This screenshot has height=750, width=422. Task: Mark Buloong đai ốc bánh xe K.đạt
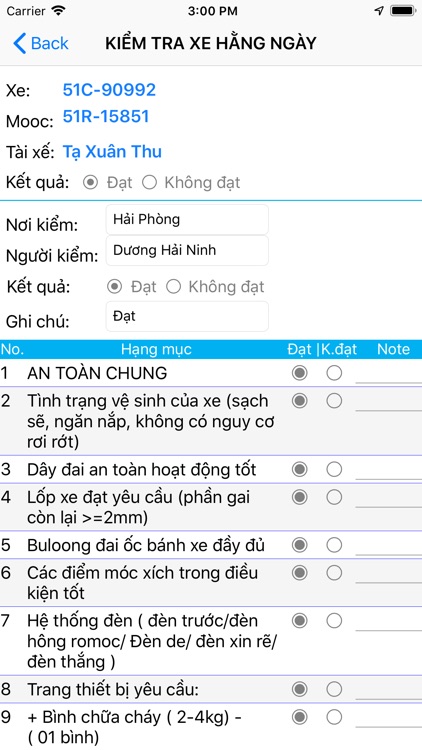coord(334,545)
